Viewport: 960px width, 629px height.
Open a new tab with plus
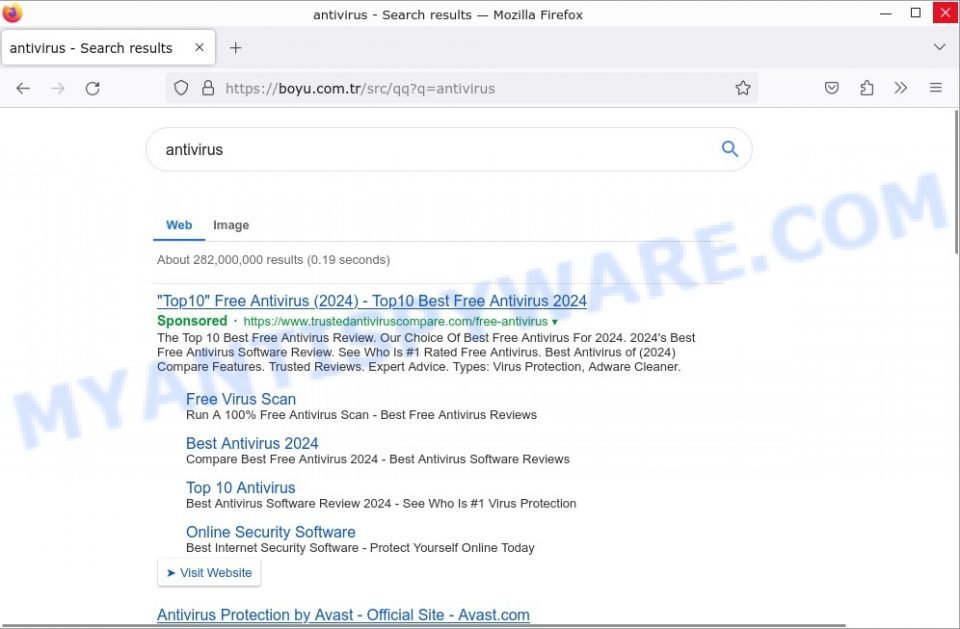[x=236, y=48]
